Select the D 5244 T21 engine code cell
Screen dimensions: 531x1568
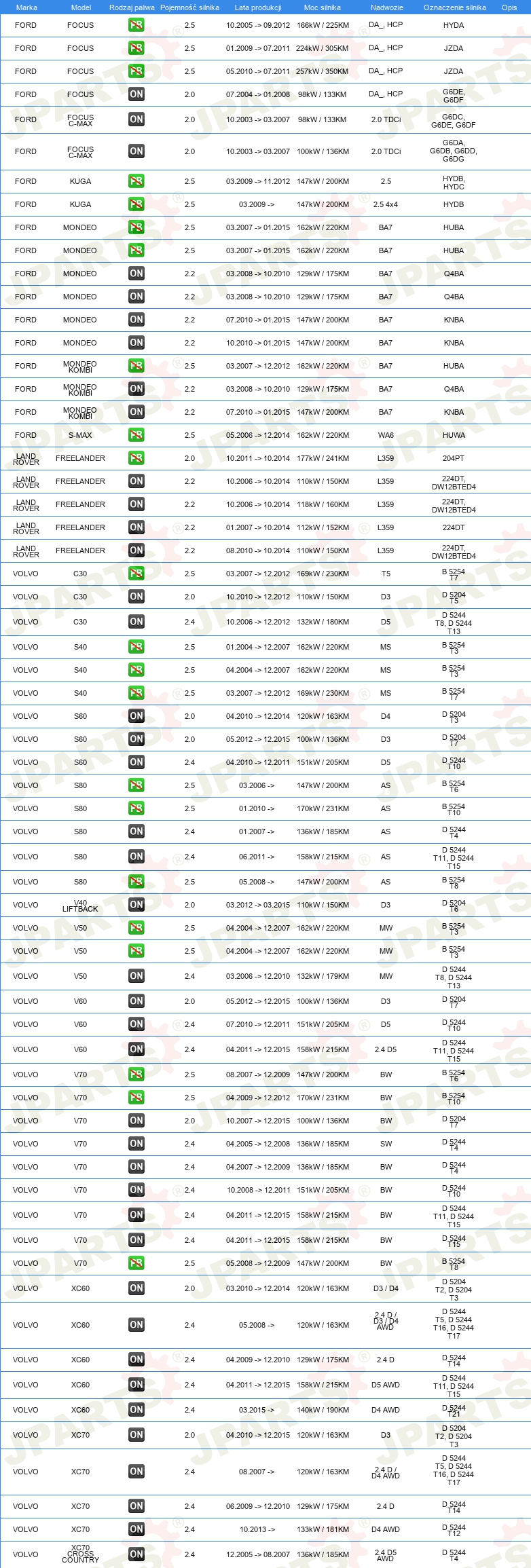tap(454, 1411)
